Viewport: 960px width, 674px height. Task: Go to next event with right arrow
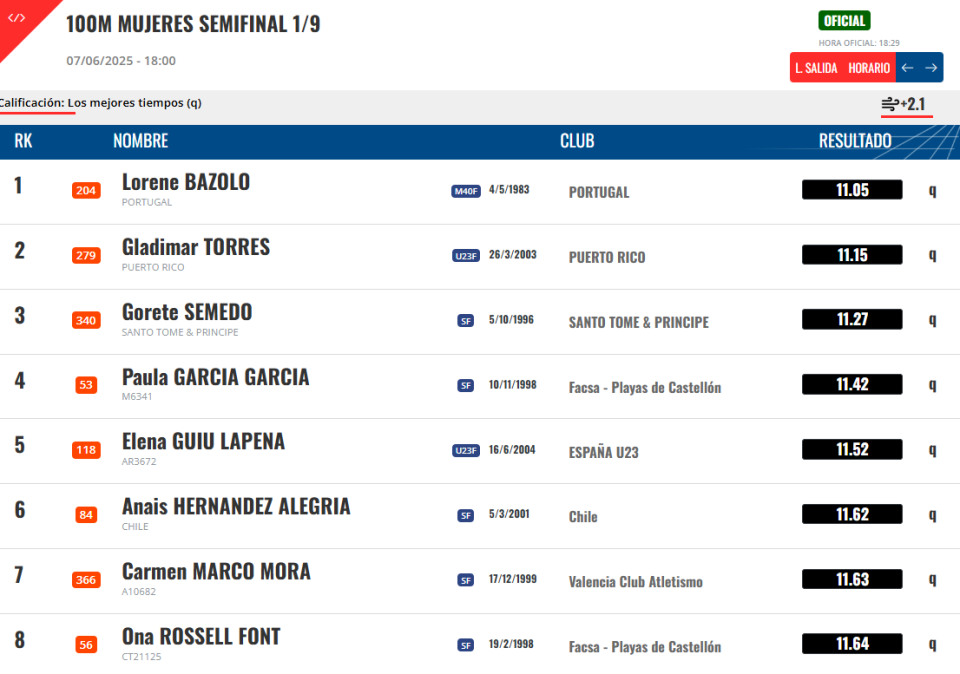931,68
